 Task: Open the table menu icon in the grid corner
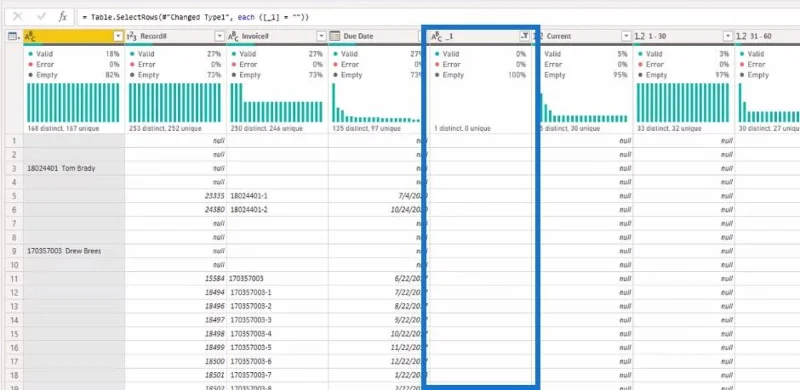pyautogui.click(x=14, y=36)
